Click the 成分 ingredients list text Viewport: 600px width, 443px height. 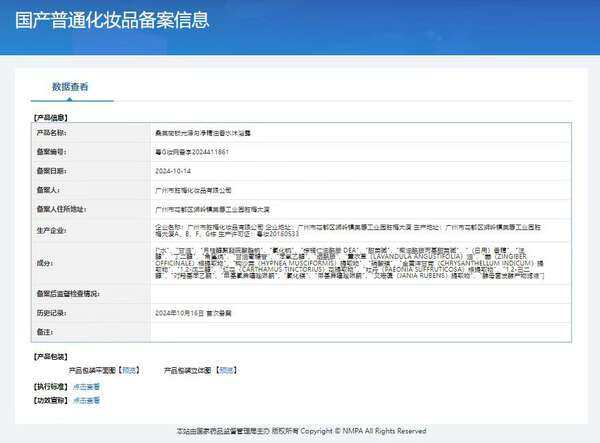(x=349, y=263)
